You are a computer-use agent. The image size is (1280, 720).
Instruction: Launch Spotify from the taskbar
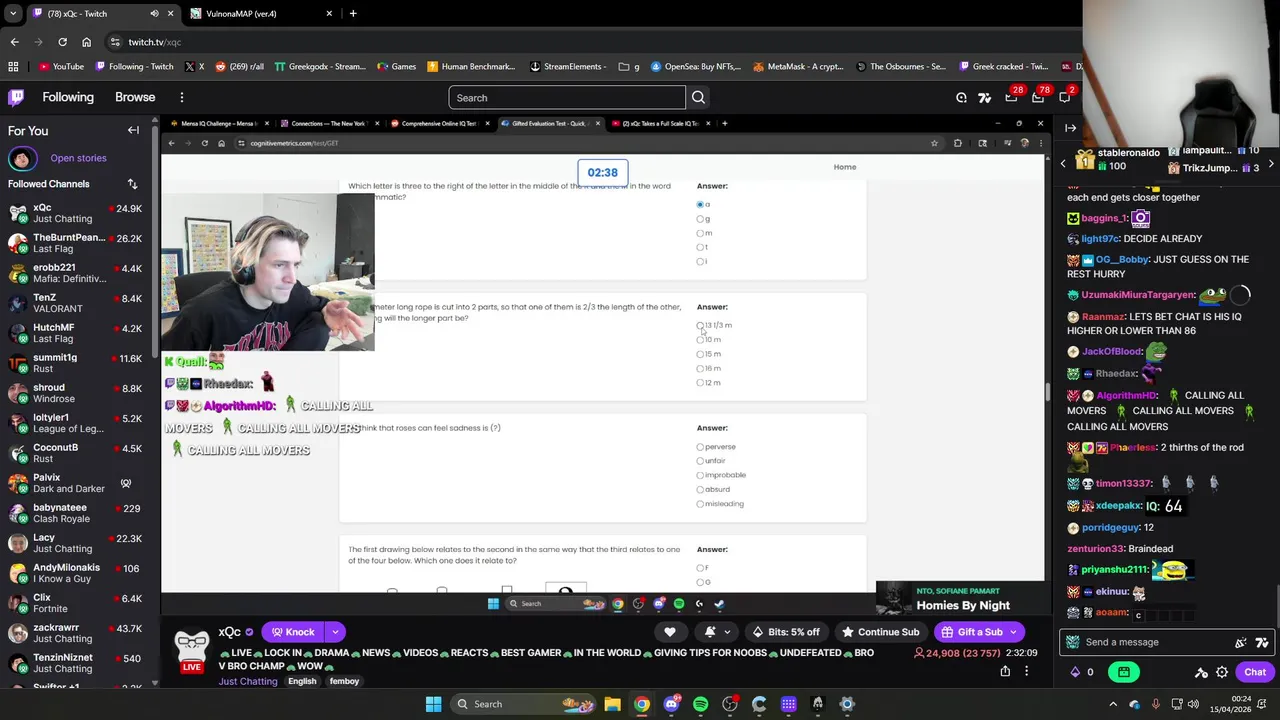pos(700,704)
